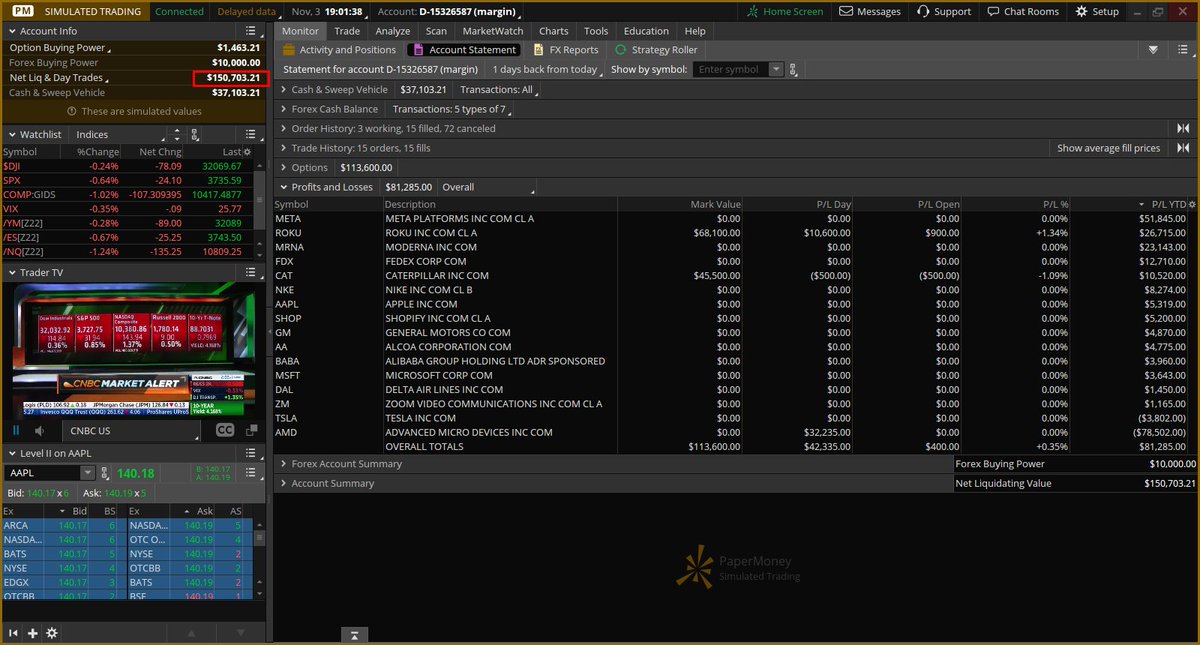Open the Support headset menu
Screen dimensions: 1200x645
[x=943, y=11]
